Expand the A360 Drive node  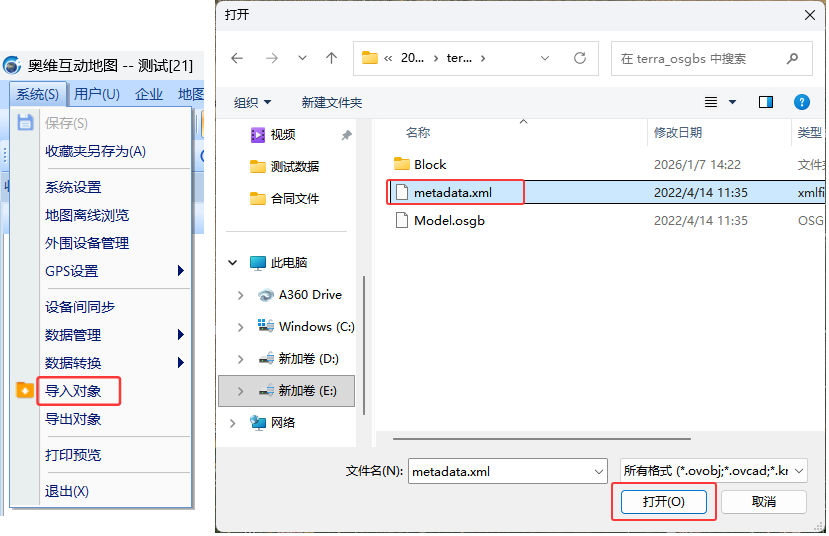pyautogui.click(x=241, y=295)
